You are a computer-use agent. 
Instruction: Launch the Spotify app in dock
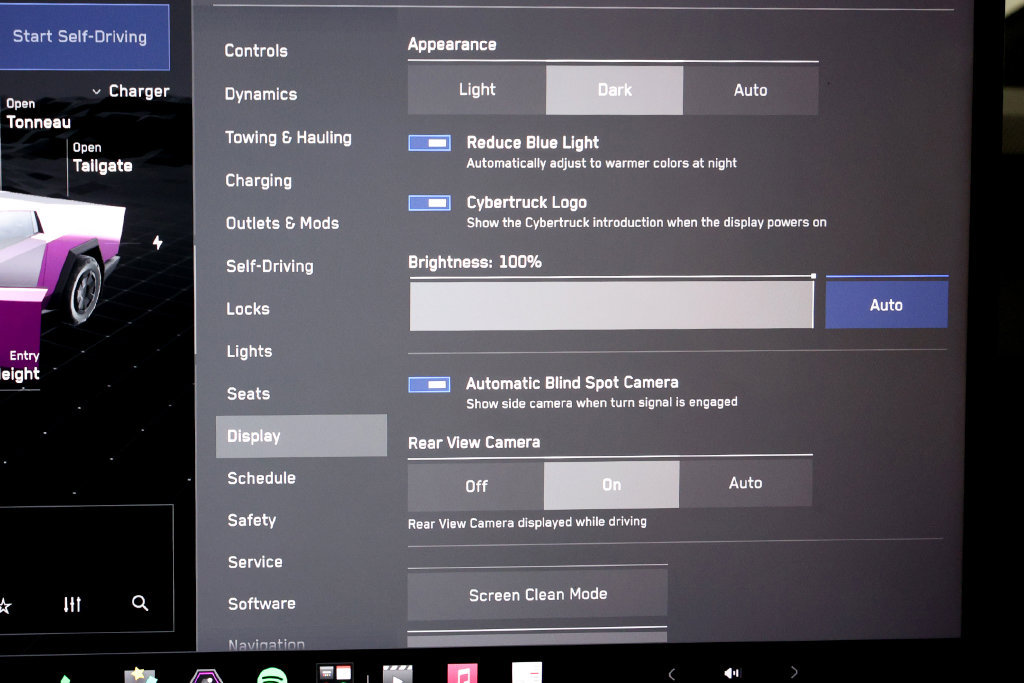tap(272, 675)
